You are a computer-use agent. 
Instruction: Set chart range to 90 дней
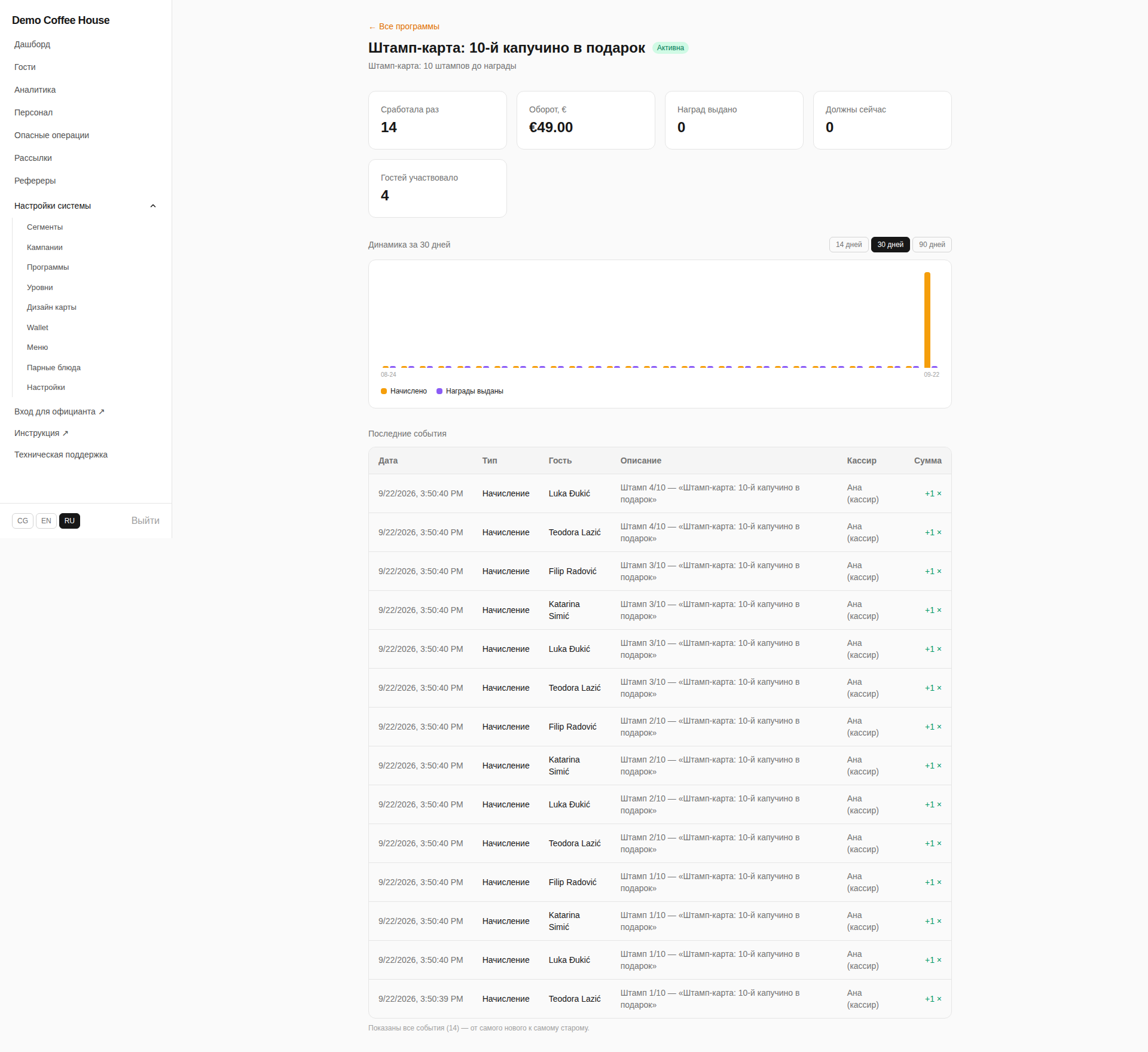click(x=932, y=245)
